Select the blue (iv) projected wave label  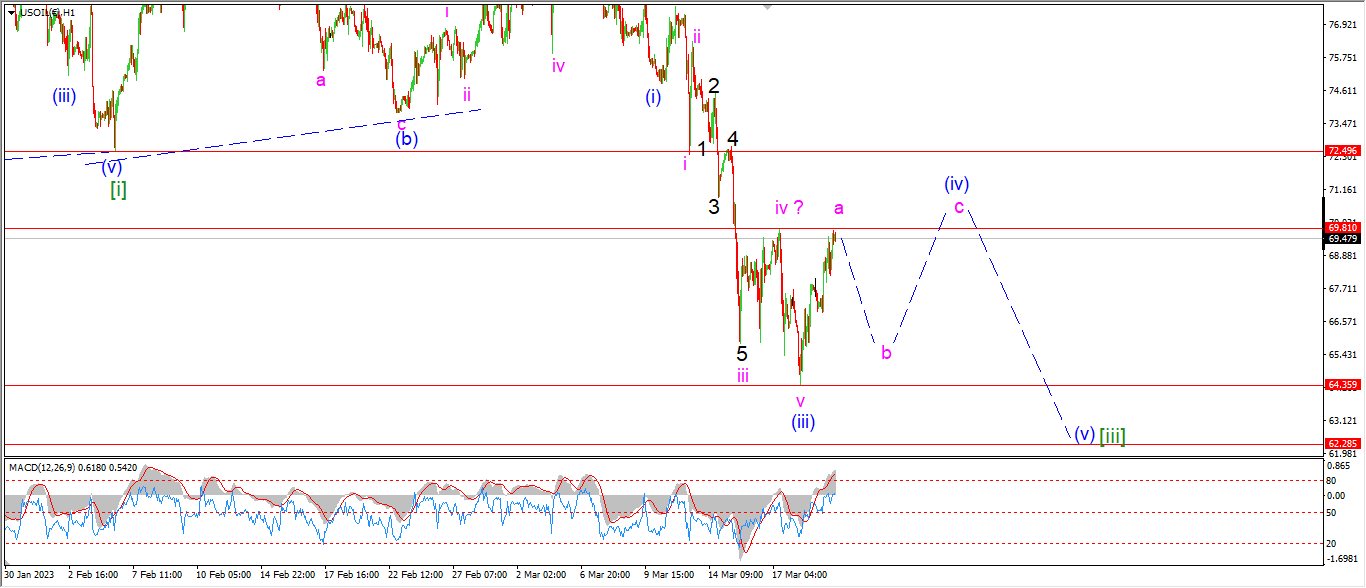(957, 184)
